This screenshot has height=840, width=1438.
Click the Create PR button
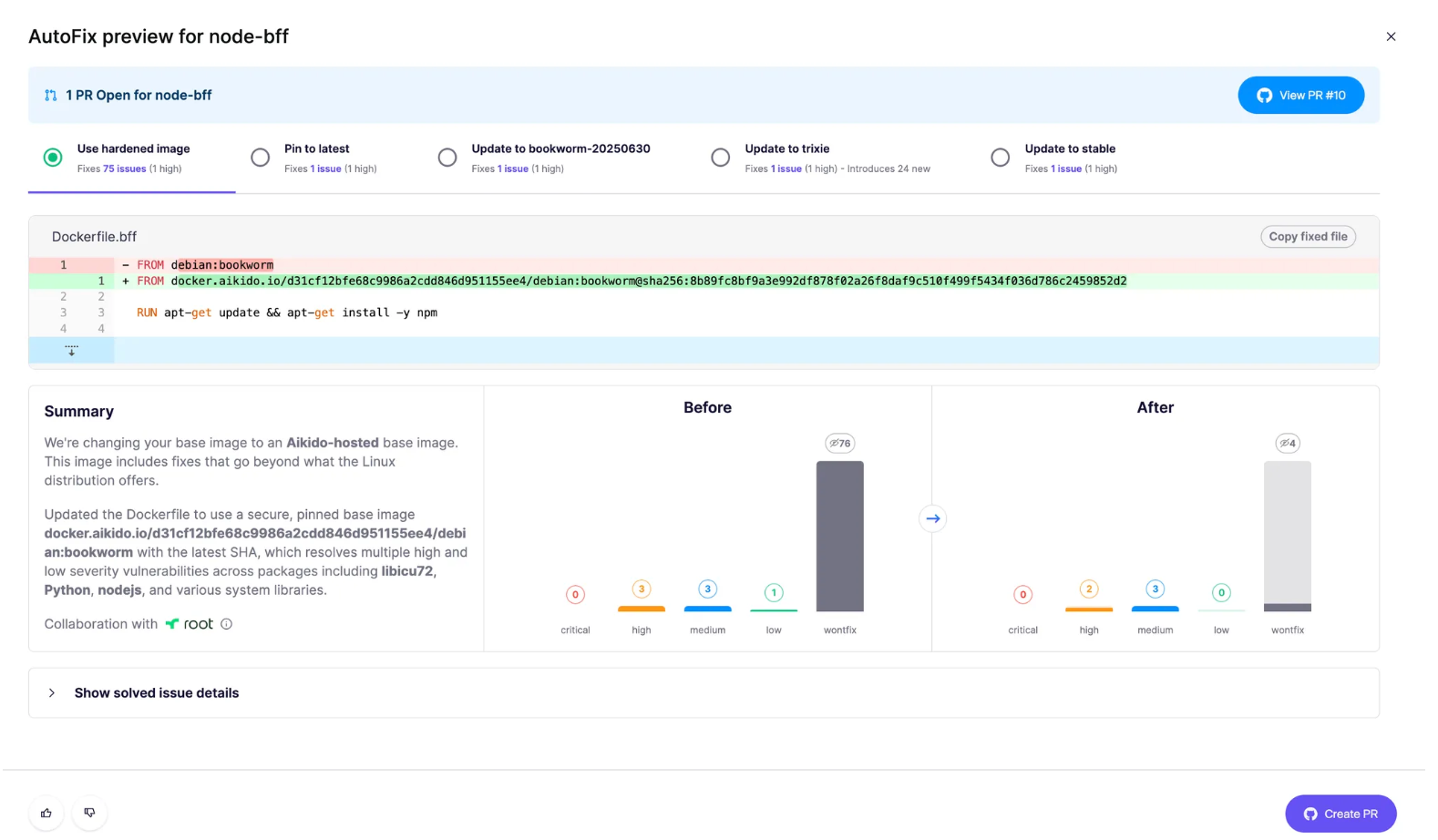pyautogui.click(x=1340, y=814)
